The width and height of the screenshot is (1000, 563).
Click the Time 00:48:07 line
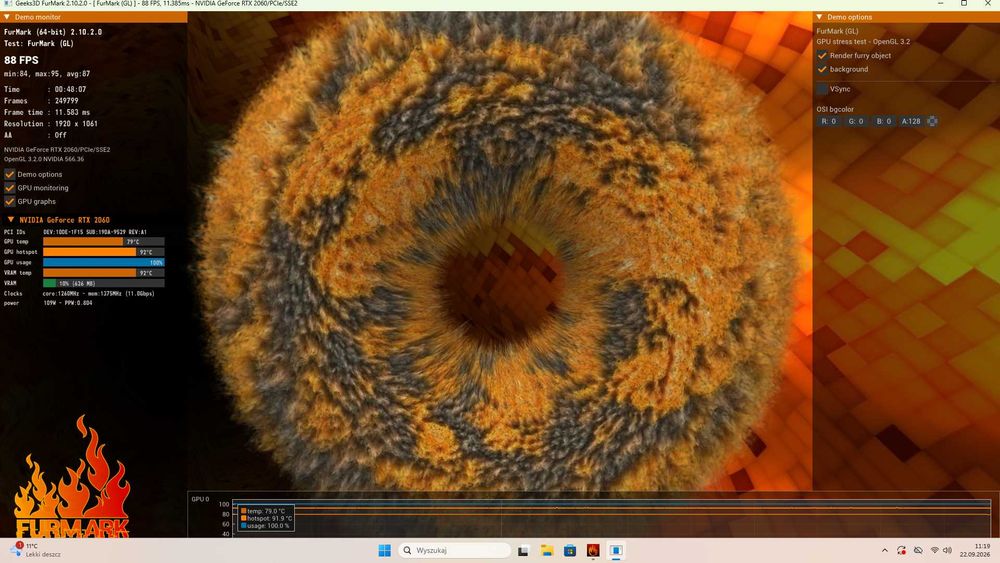pyautogui.click(x=45, y=89)
